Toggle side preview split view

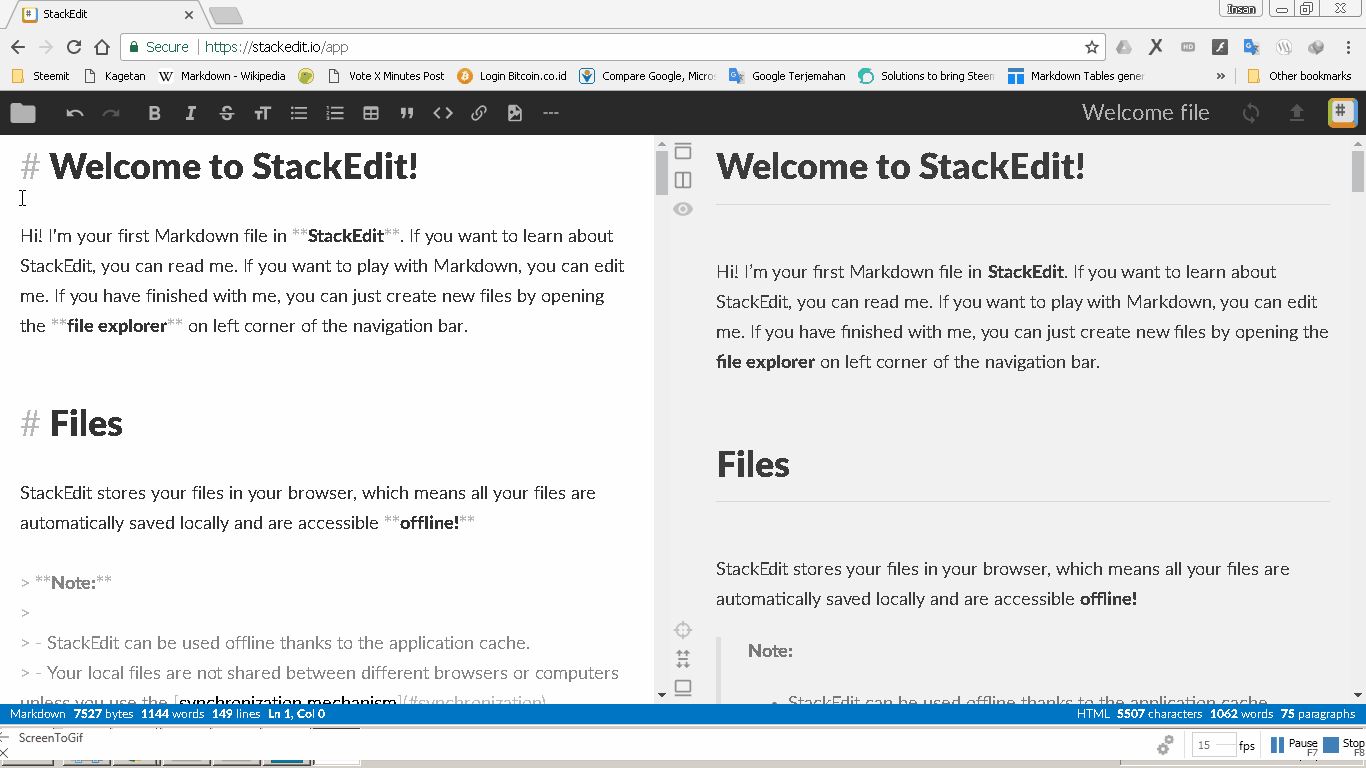[x=683, y=180]
